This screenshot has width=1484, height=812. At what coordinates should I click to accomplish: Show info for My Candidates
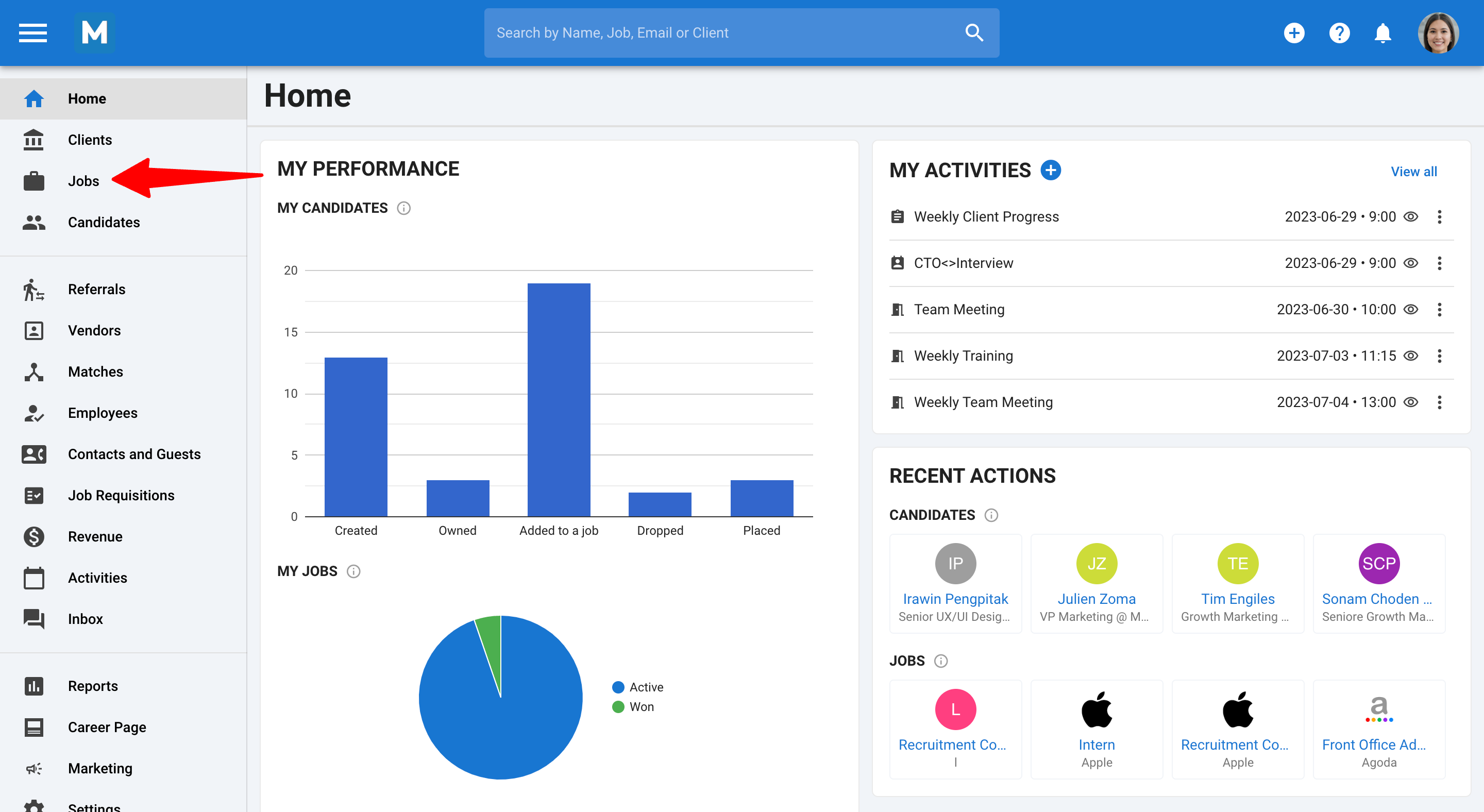coord(404,208)
